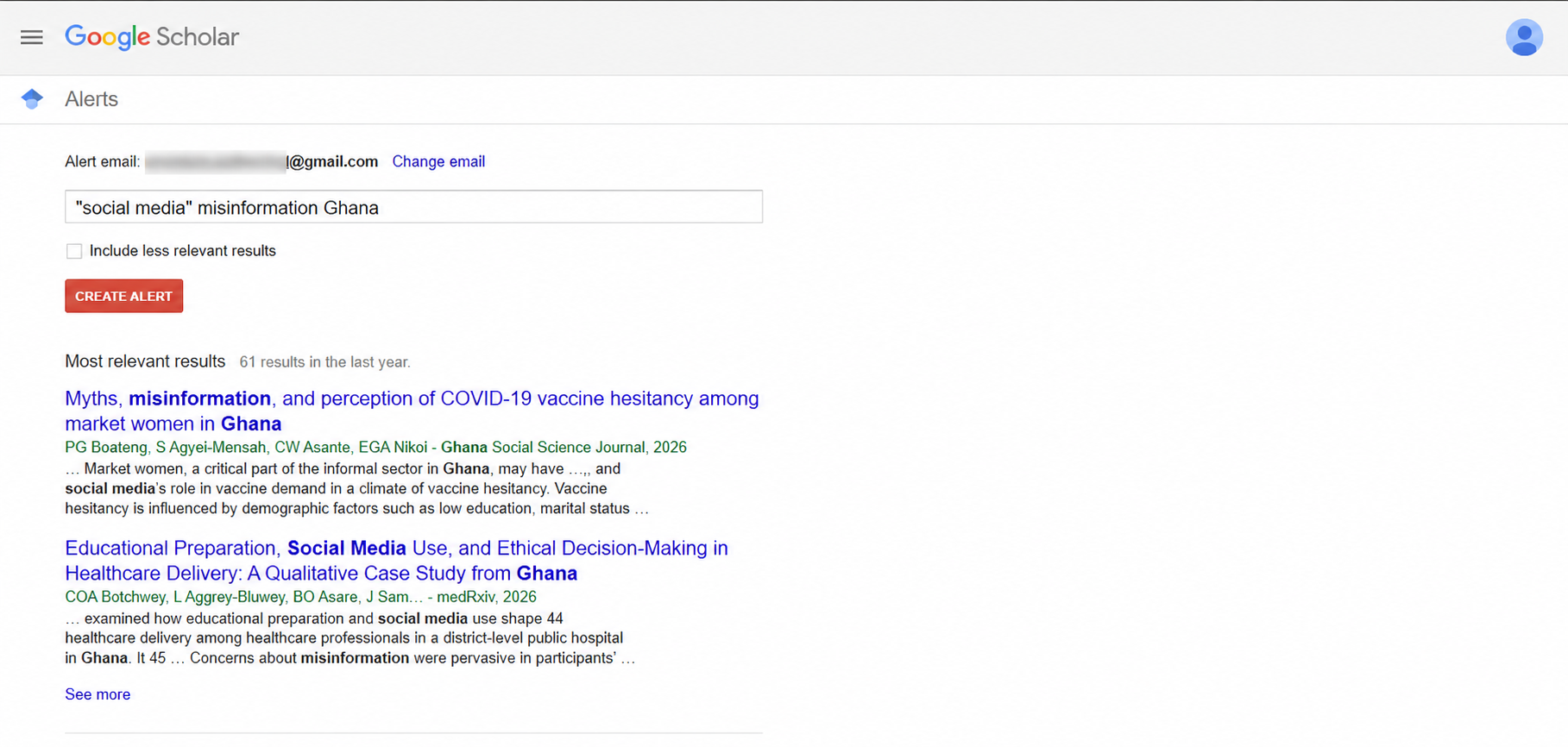The image size is (1568, 747).
Task: Focus the alert query input field
Action: 413,207
